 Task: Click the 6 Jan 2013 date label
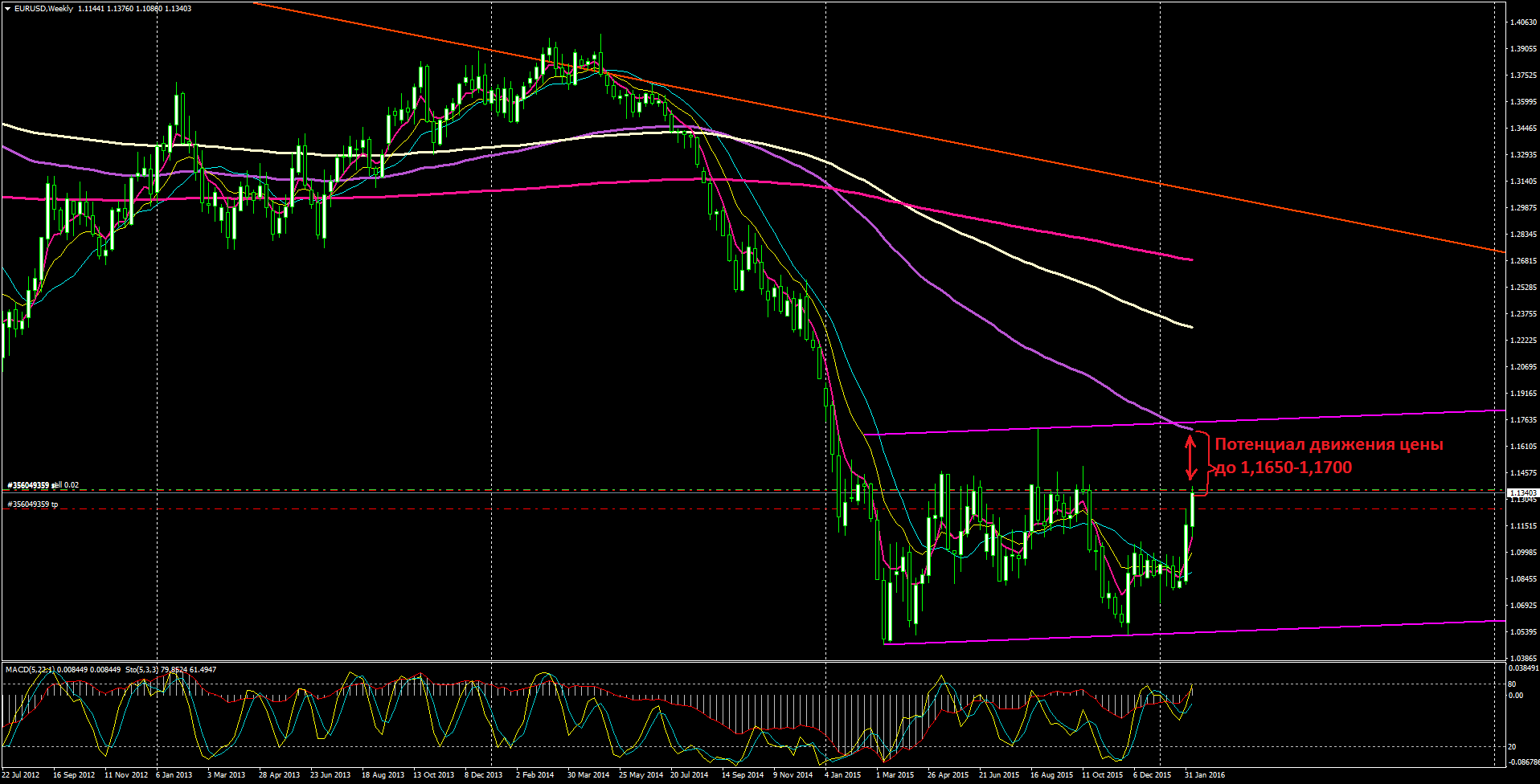tap(174, 775)
